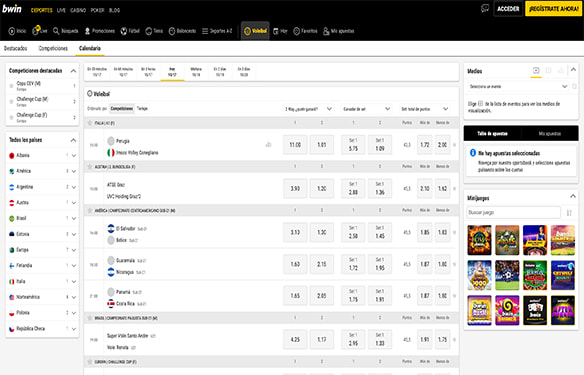The width and height of the screenshot is (584, 375).
Task: Open the Fútbol sports section
Action: [130, 31]
